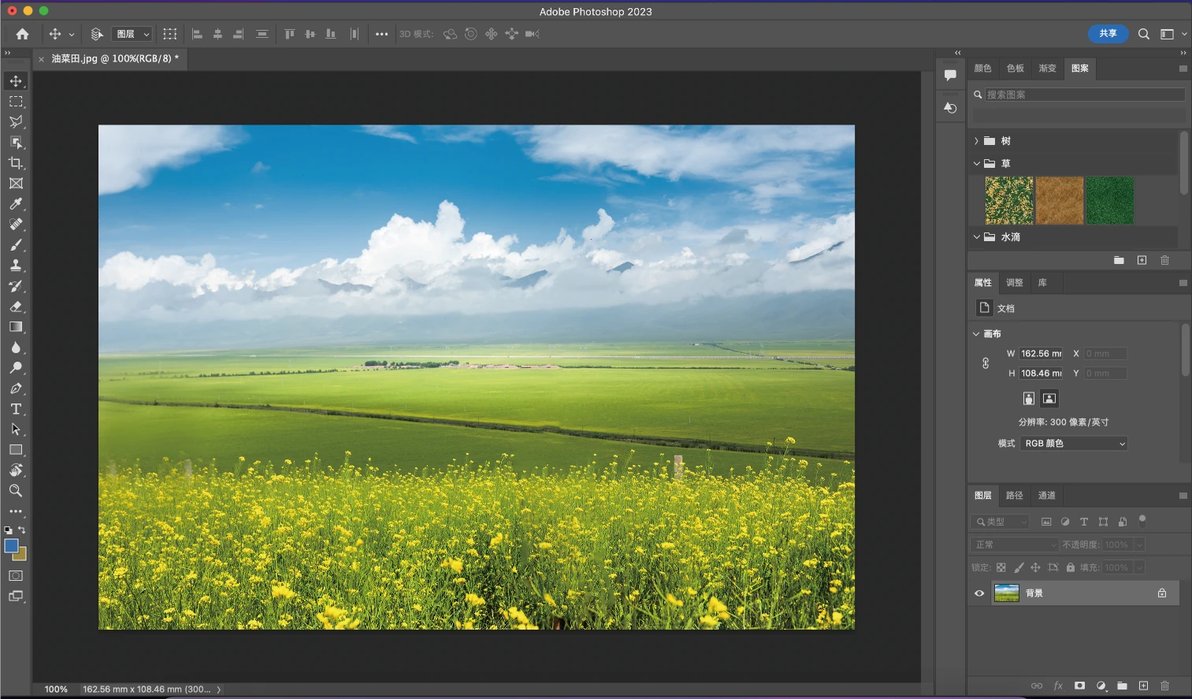Select the Eyedropper tool
The height and width of the screenshot is (699, 1192).
point(15,204)
